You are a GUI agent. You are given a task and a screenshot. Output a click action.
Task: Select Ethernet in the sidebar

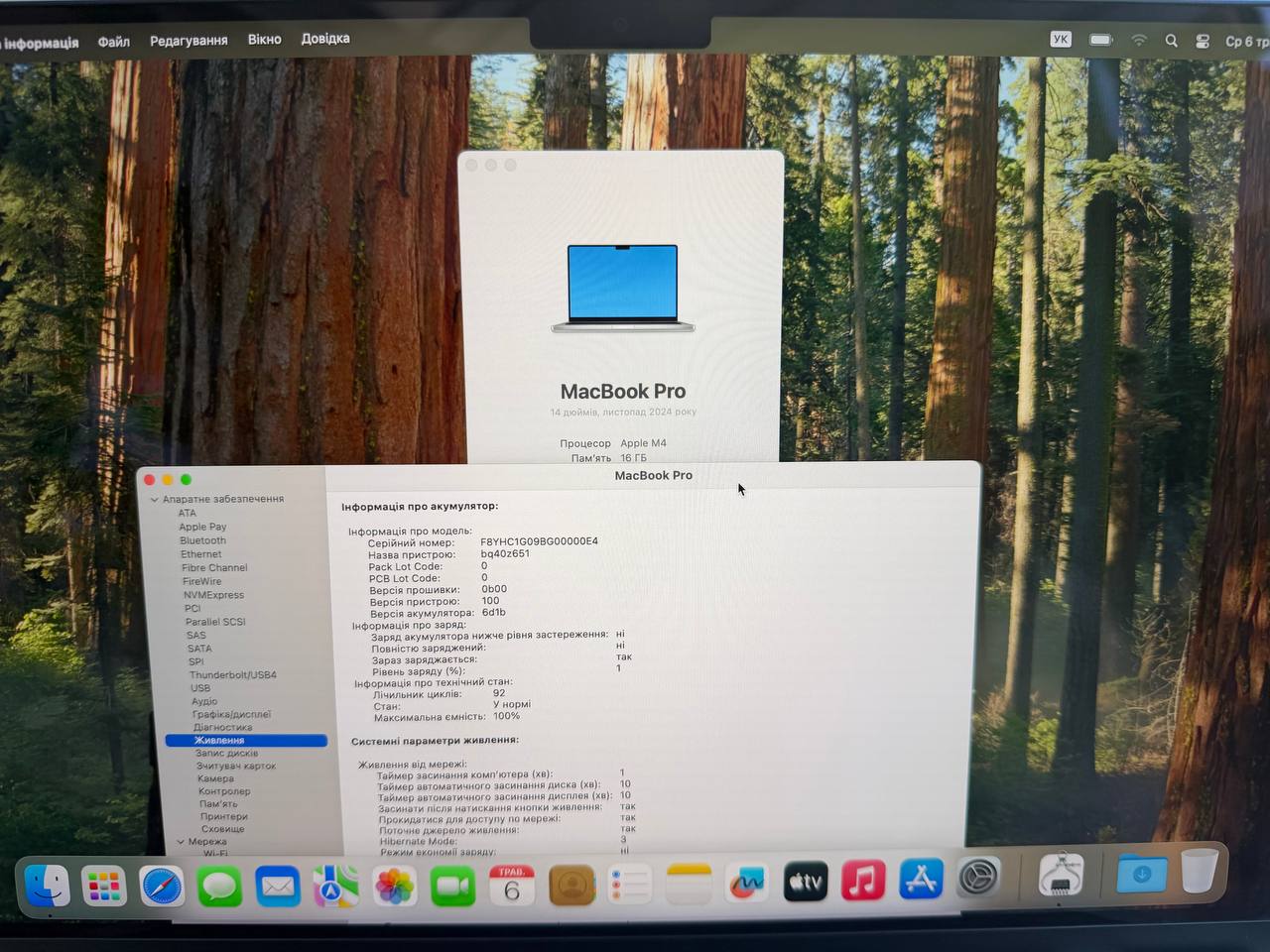pyautogui.click(x=201, y=554)
